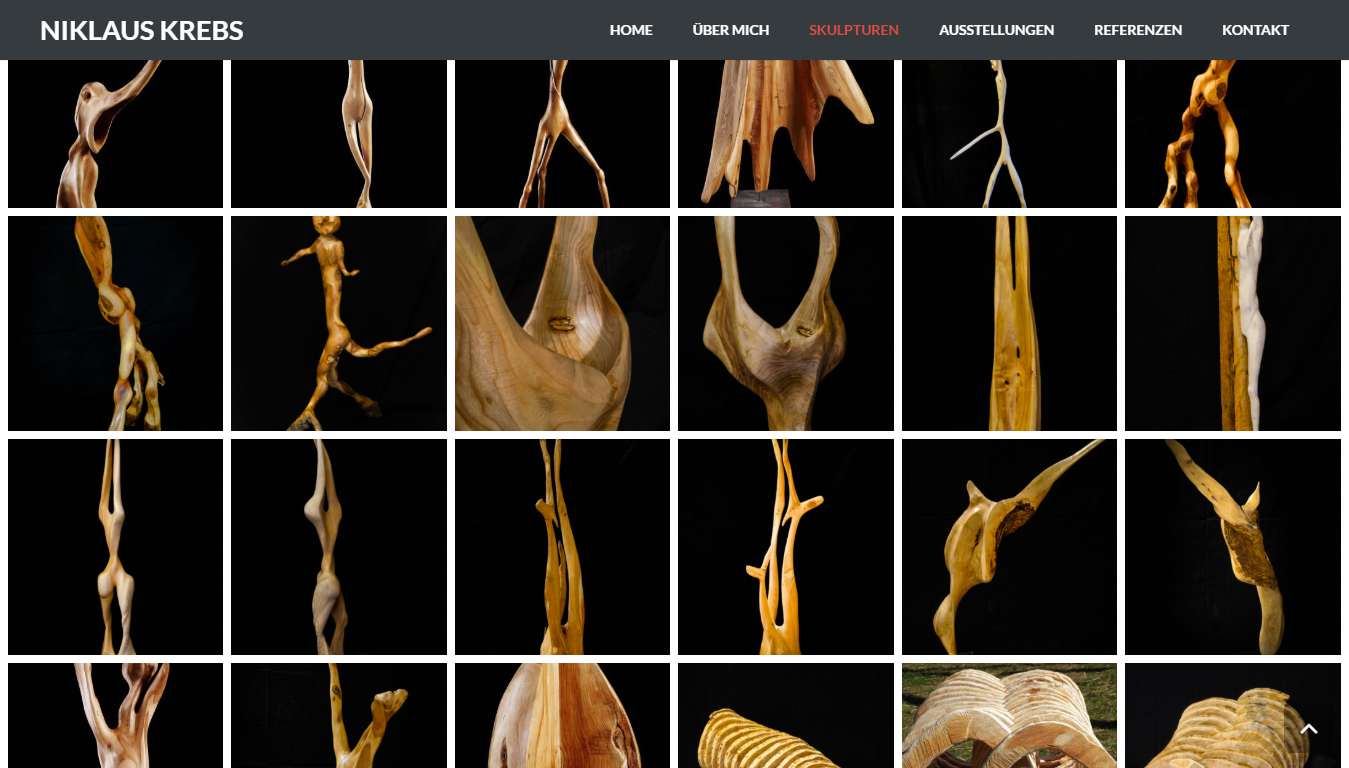Image resolution: width=1349 pixels, height=768 pixels.
Task: Open the Home menu item
Action: click(631, 30)
